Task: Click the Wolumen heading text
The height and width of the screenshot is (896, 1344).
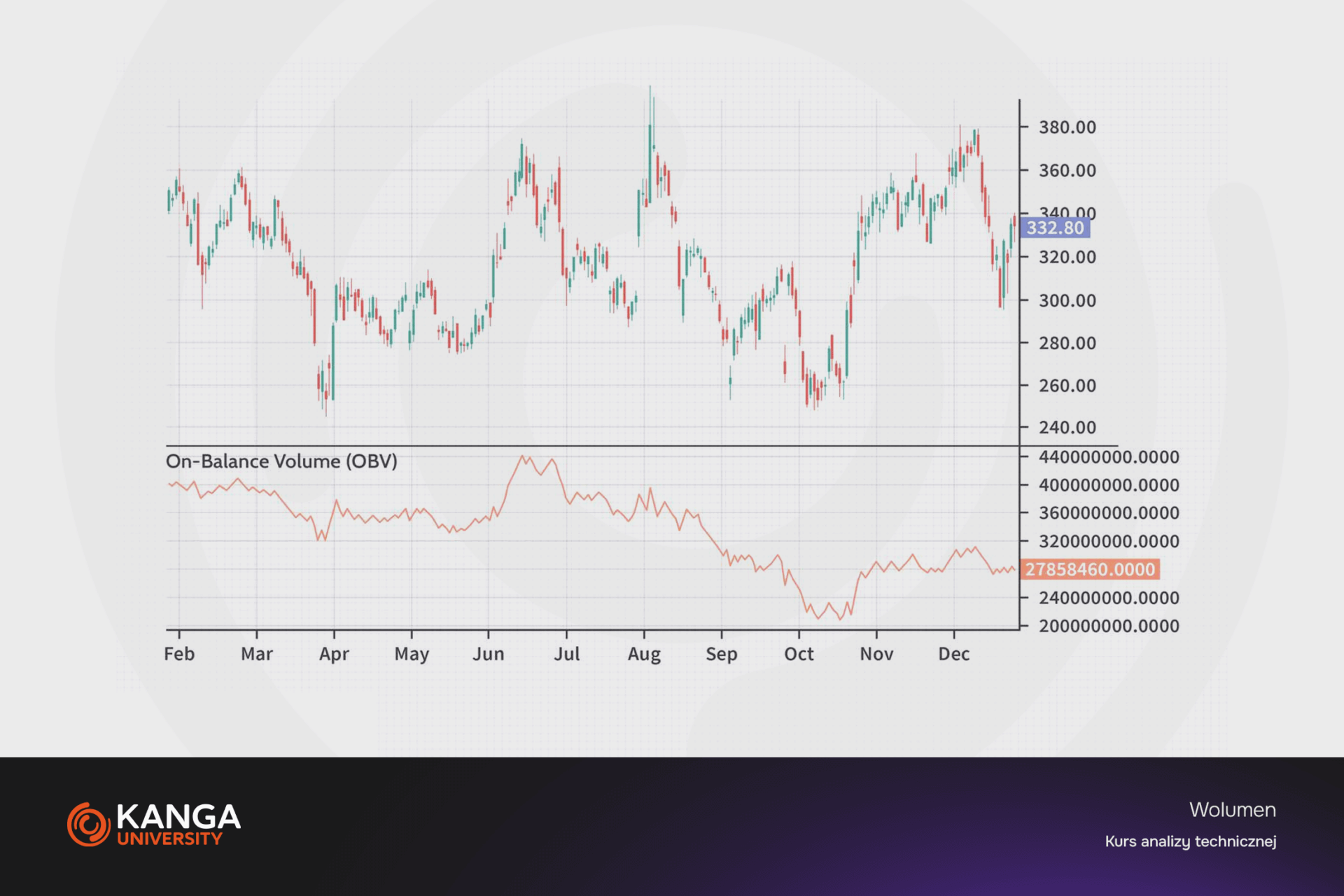Action: coord(1233,810)
